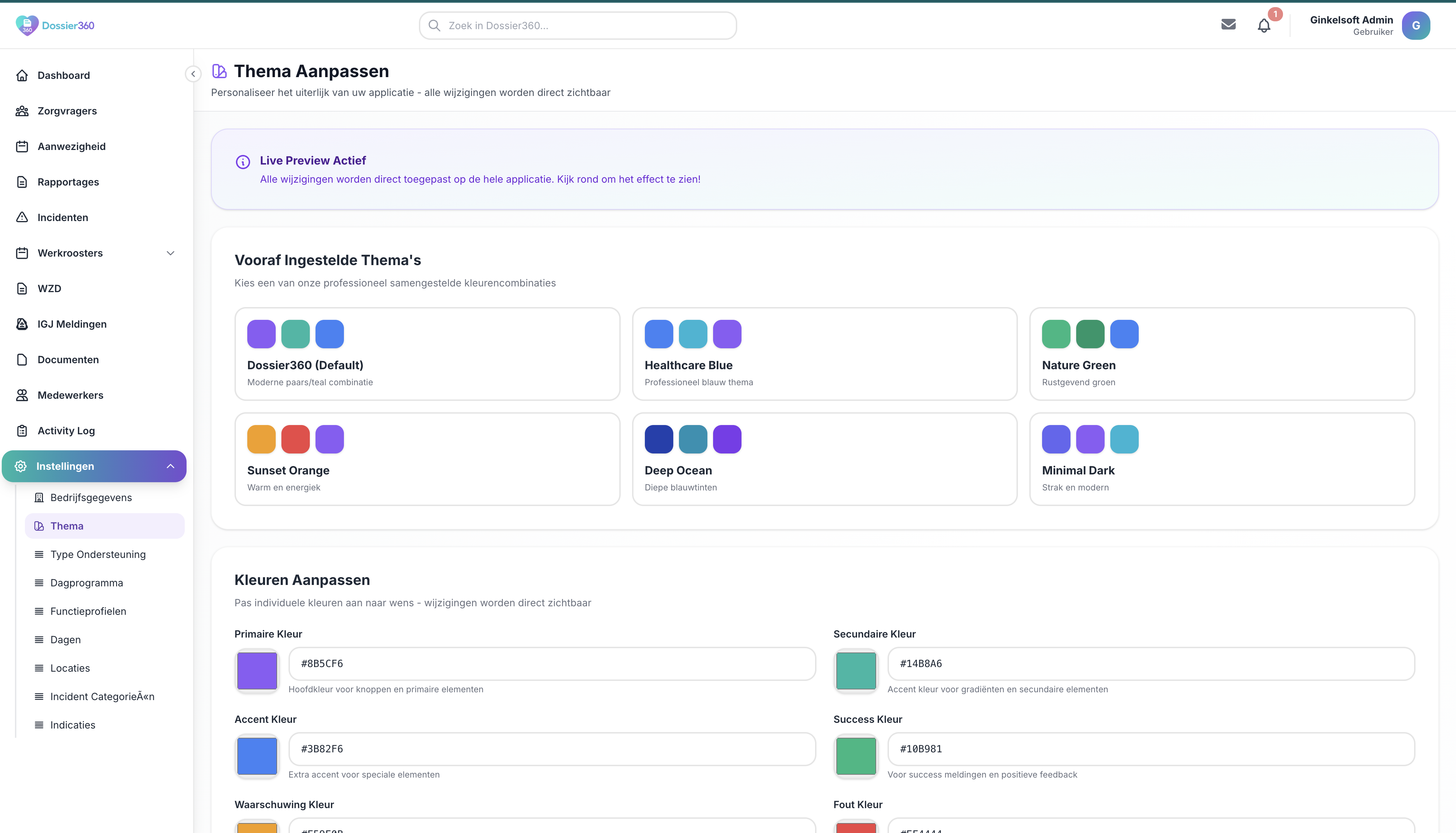
Task: Open the Activity Log page
Action: click(x=66, y=431)
